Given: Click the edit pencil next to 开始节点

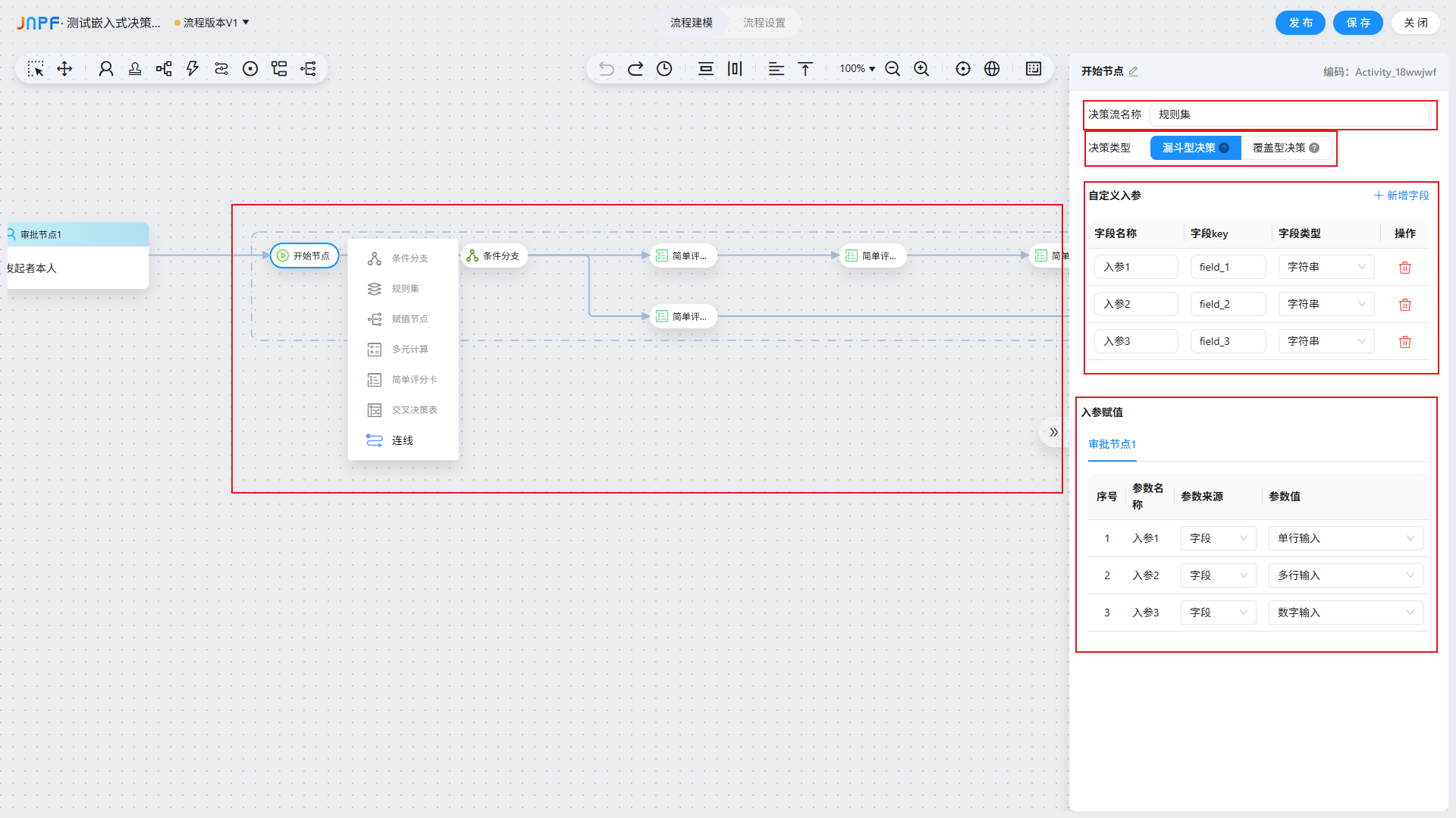Looking at the screenshot, I should click(x=1134, y=71).
